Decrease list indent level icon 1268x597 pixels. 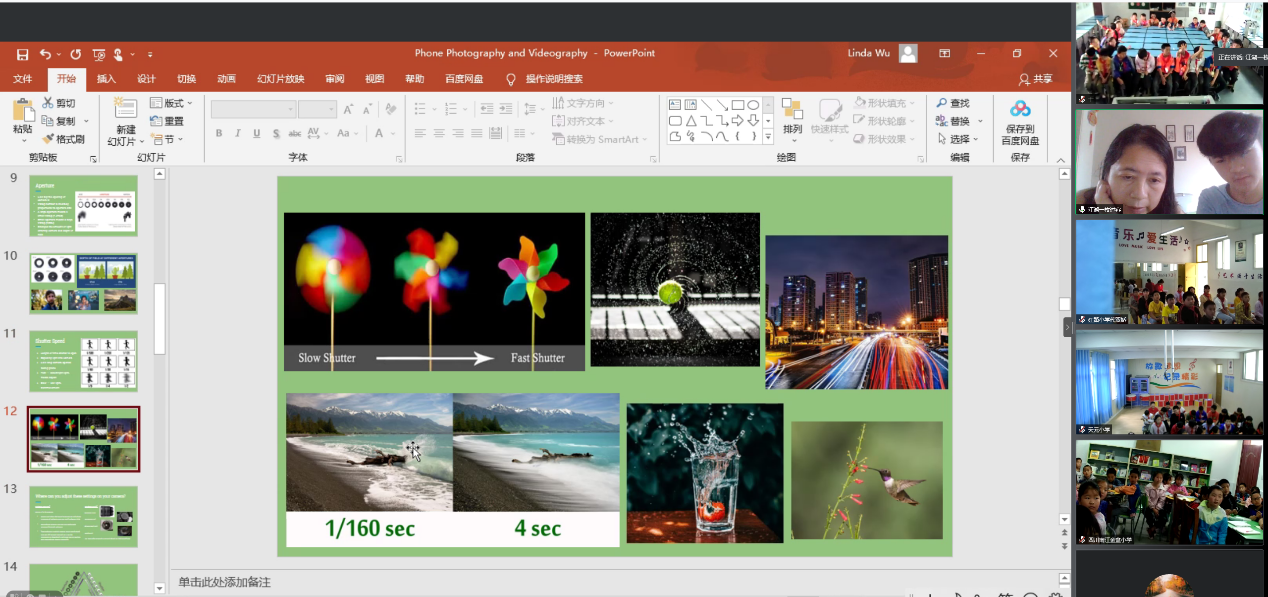pos(487,109)
